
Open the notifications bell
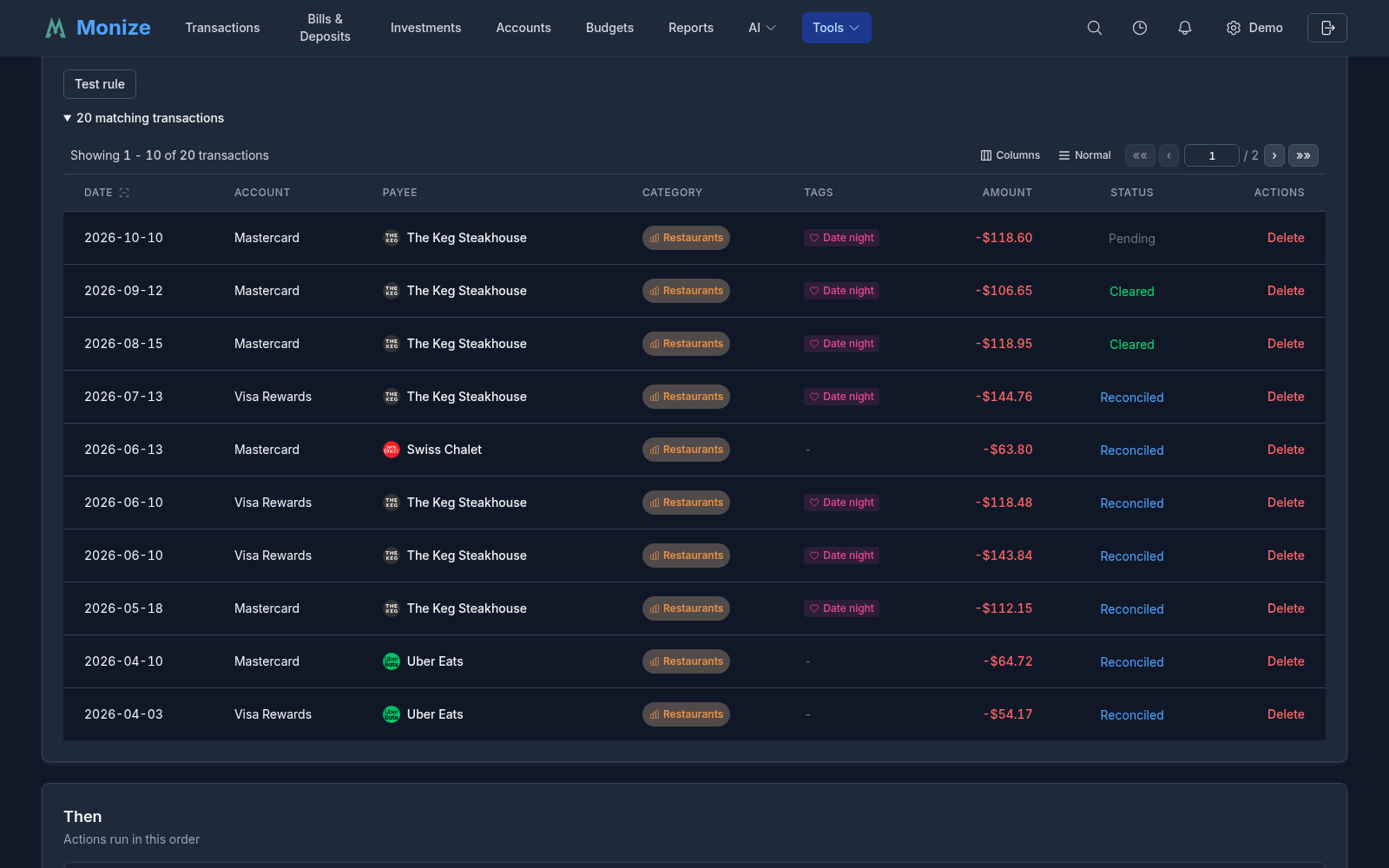tap(1185, 28)
